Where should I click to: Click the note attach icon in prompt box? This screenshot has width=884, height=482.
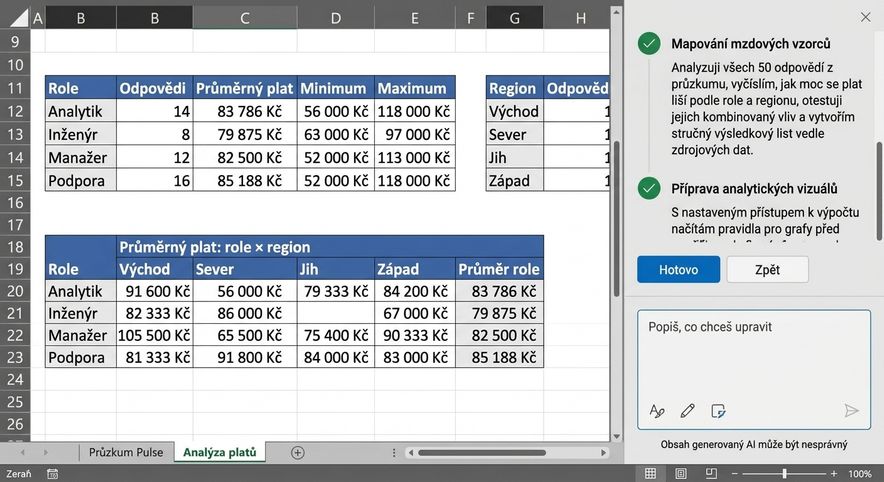click(718, 411)
